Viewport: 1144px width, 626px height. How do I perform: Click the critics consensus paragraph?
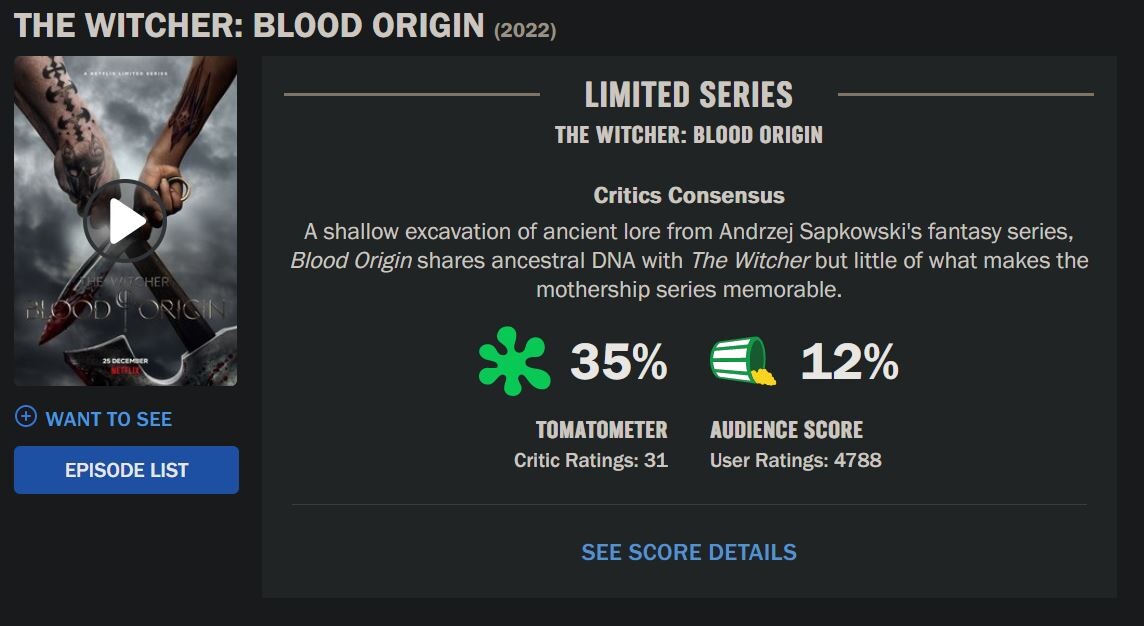[x=689, y=261]
